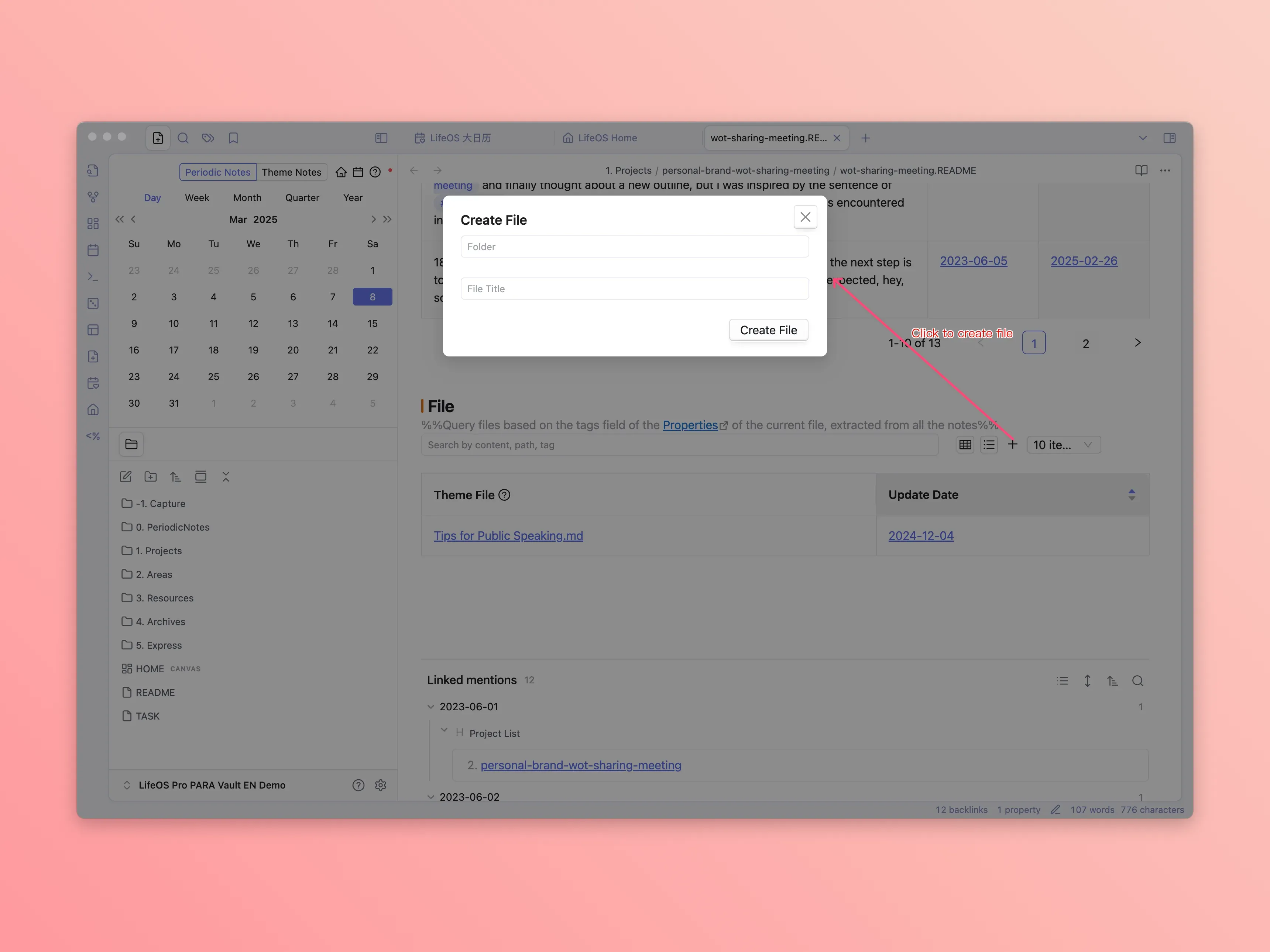Sort by Update Date column arrows
1270x952 pixels.
(x=1131, y=495)
